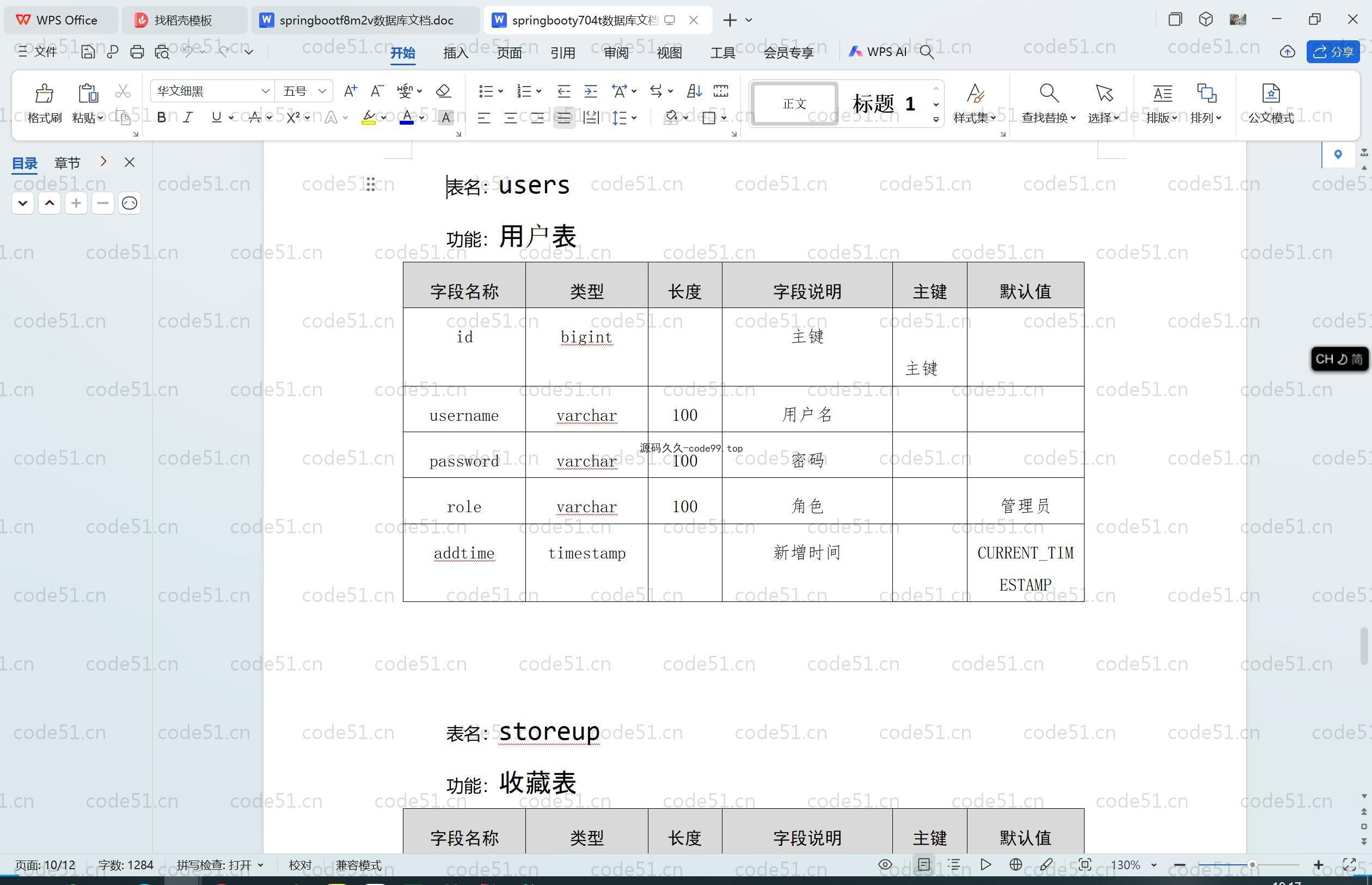Click the Distributed alignment icon
1372x885 pixels.
[x=591, y=118]
